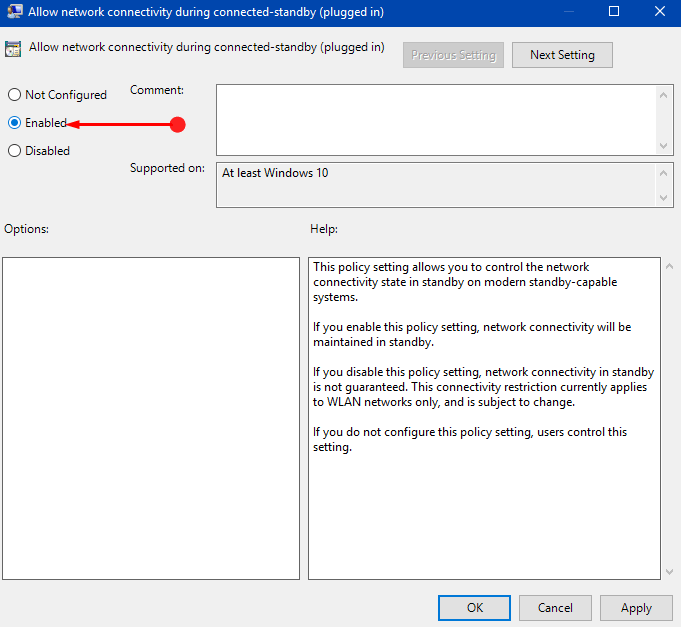Click inside the Options panel
The width and height of the screenshot is (681, 627).
[151, 419]
